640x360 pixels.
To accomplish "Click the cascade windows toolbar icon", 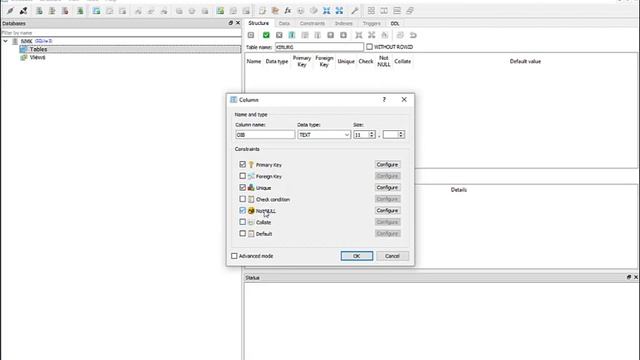I will click(x=410, y=11).
